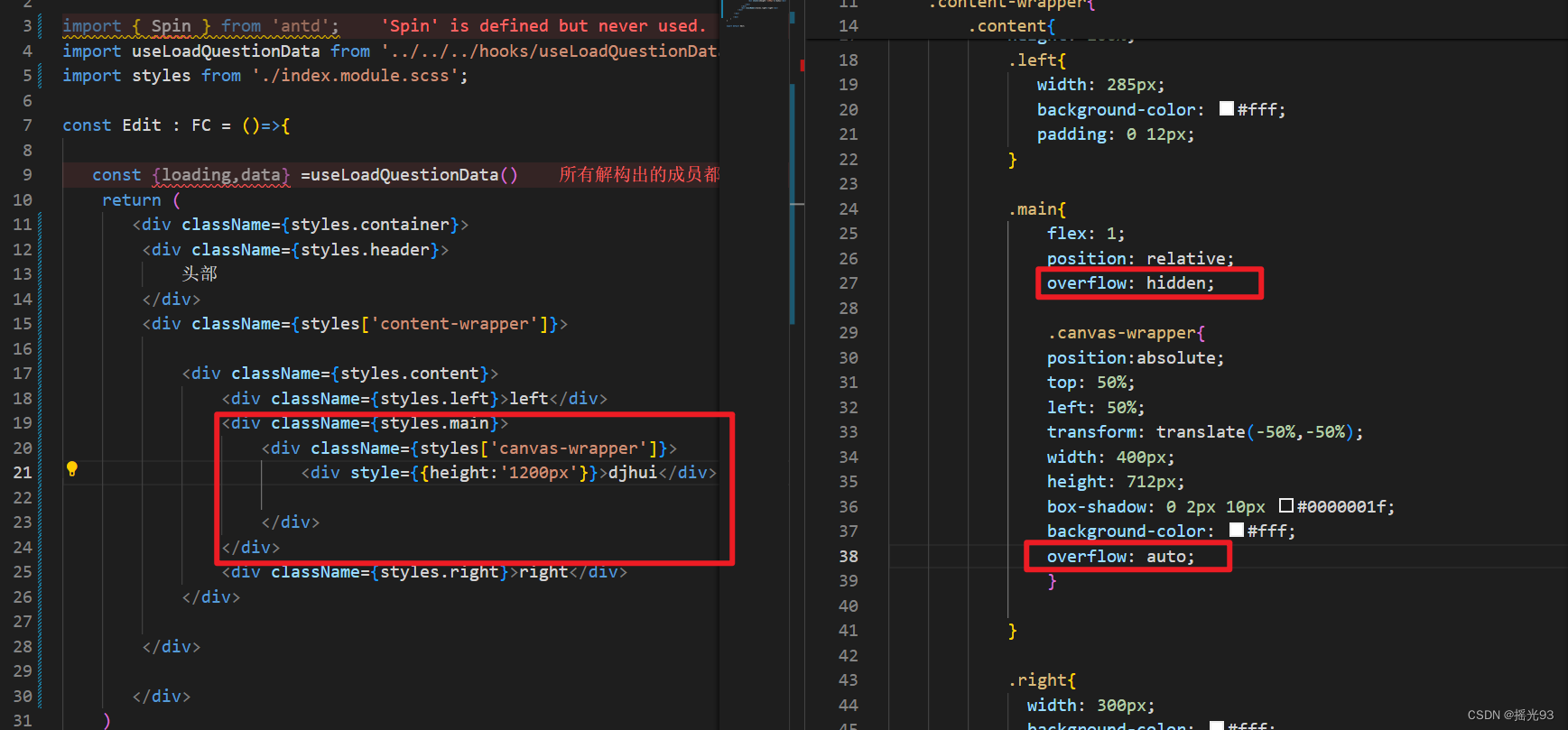Click line number 27 in the right editor gutter

[849, 283]
